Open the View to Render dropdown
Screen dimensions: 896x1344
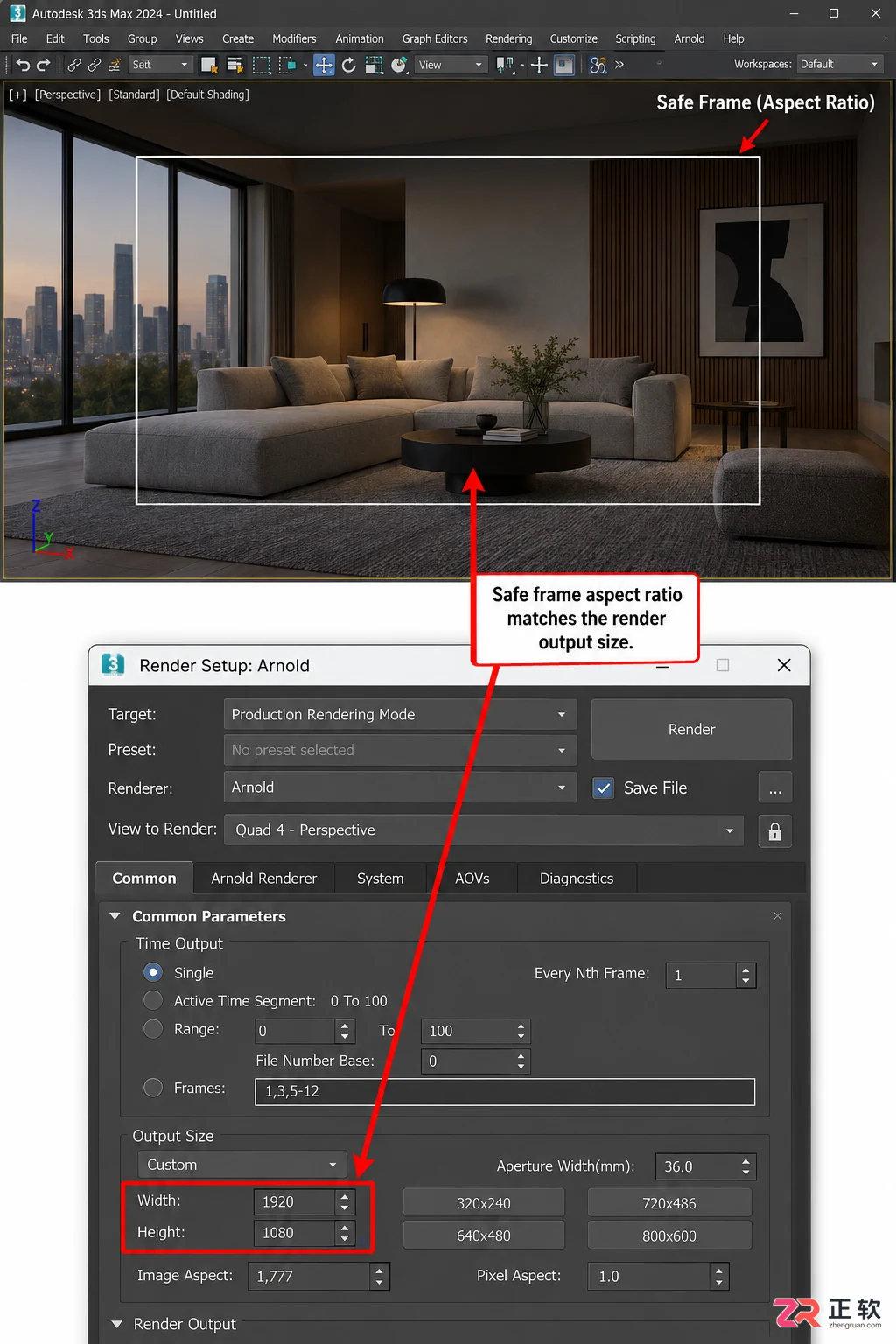pos(484,829)
